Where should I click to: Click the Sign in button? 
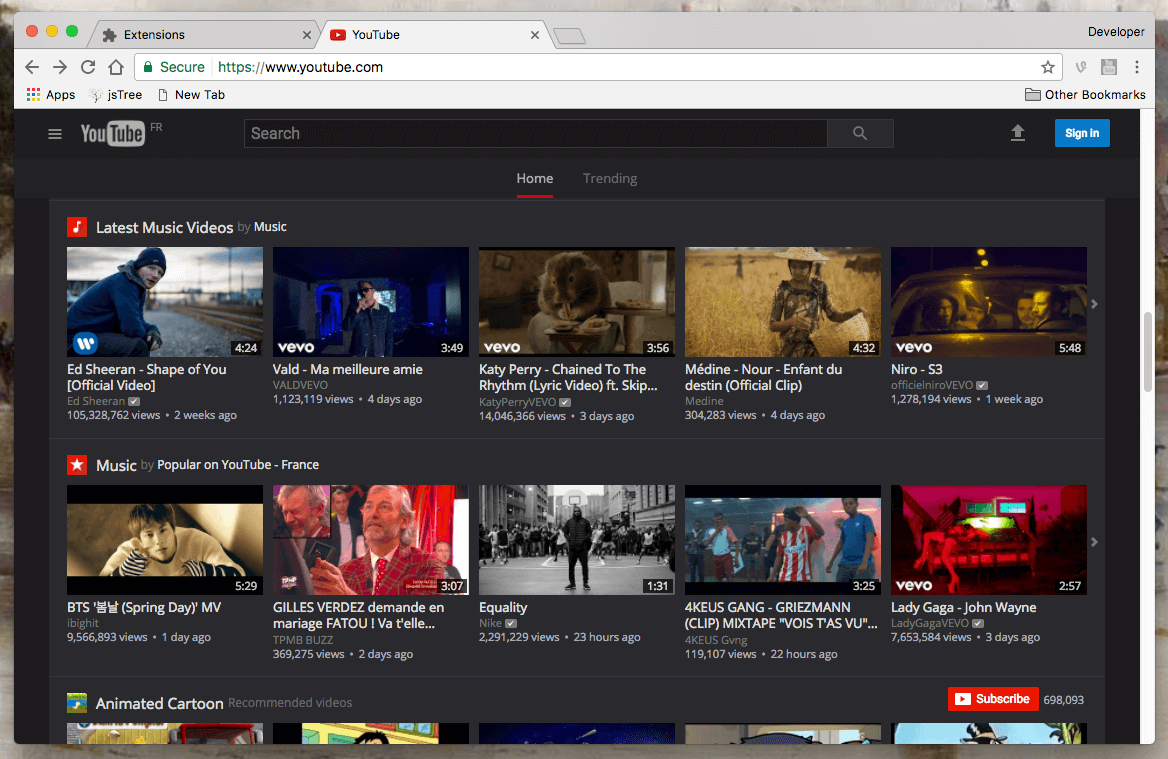tap(1082, 133)
